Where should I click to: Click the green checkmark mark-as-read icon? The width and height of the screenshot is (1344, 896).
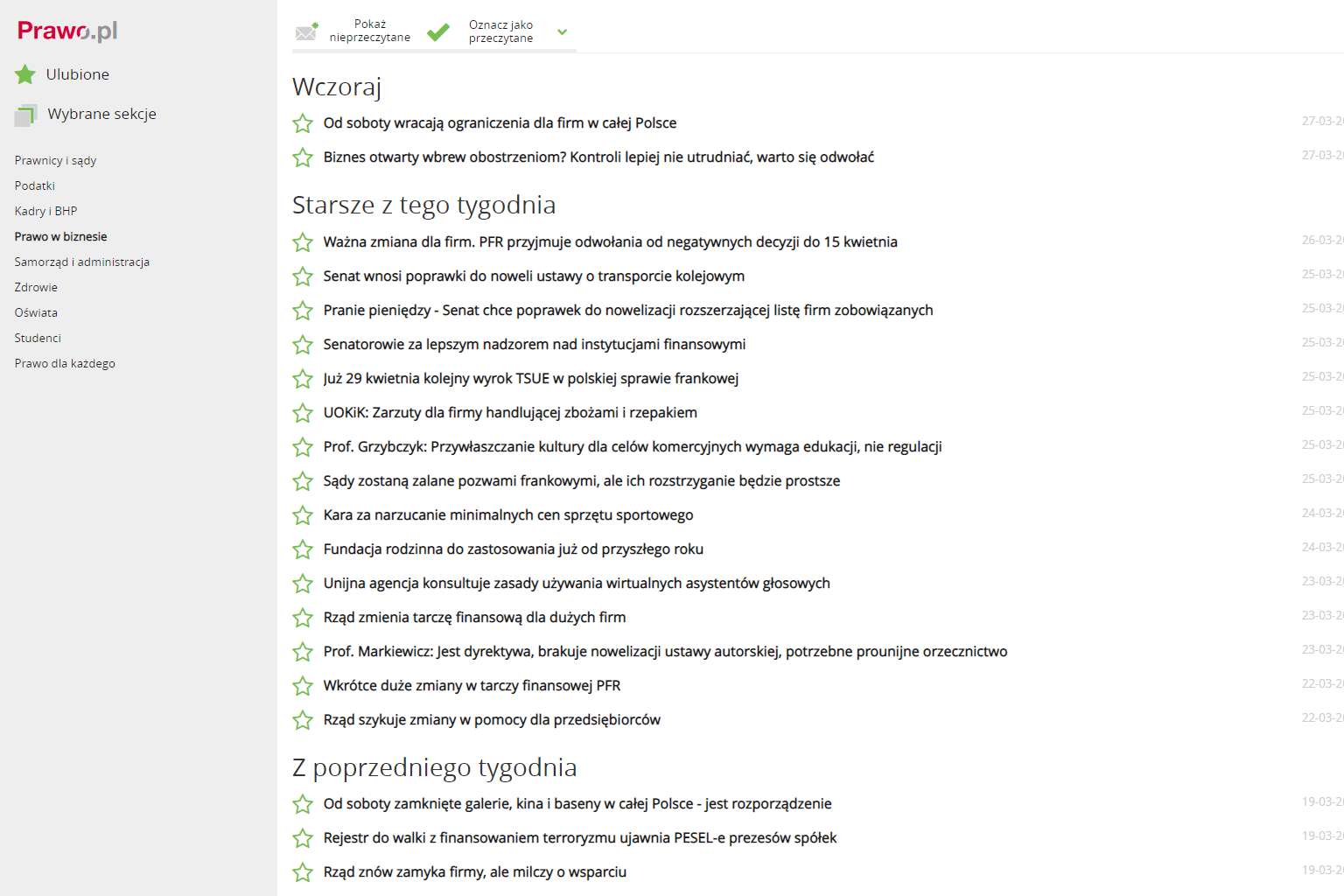(437, 32)
